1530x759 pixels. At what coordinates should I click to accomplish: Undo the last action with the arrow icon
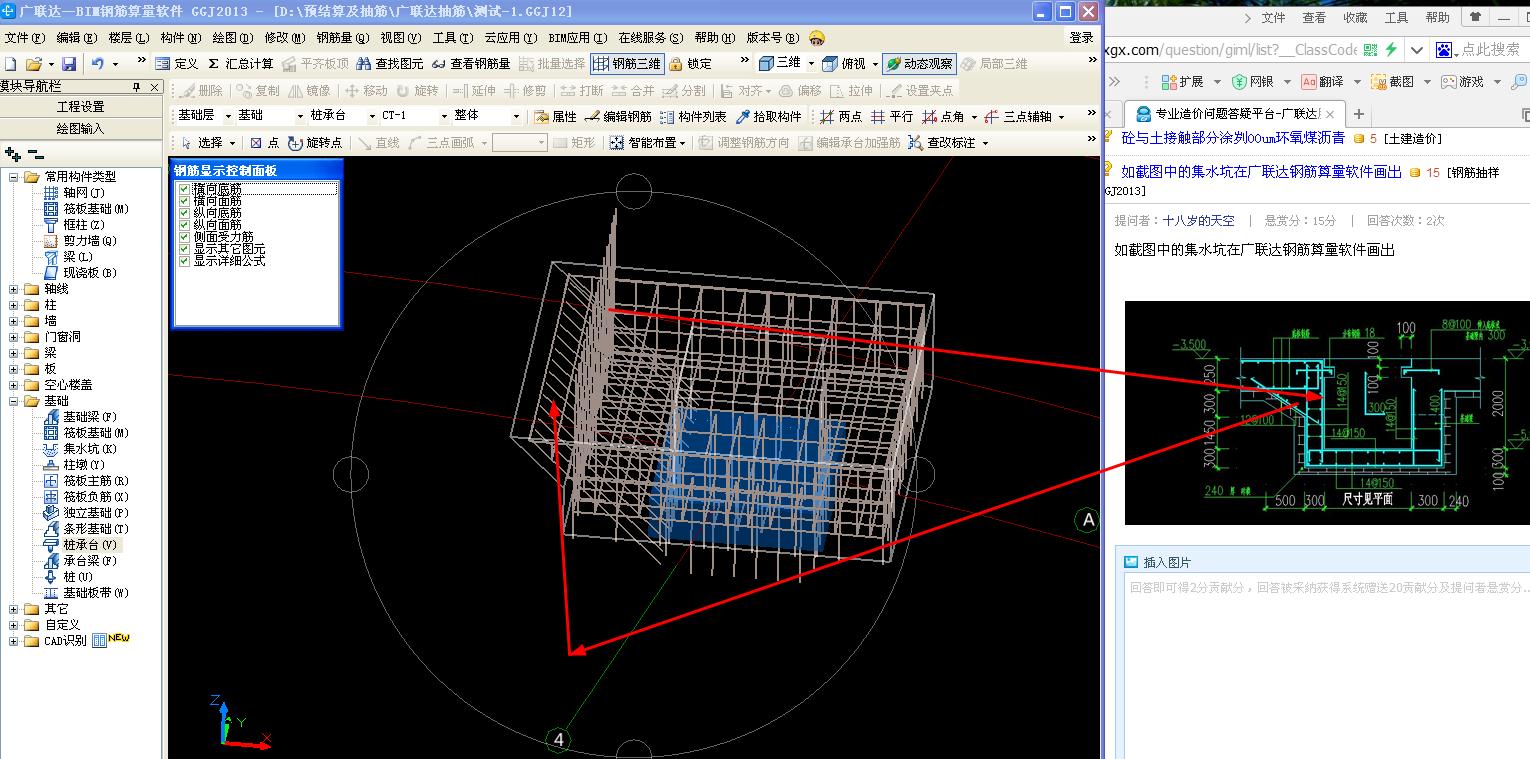pyautogui.click(x=97, y=64)
